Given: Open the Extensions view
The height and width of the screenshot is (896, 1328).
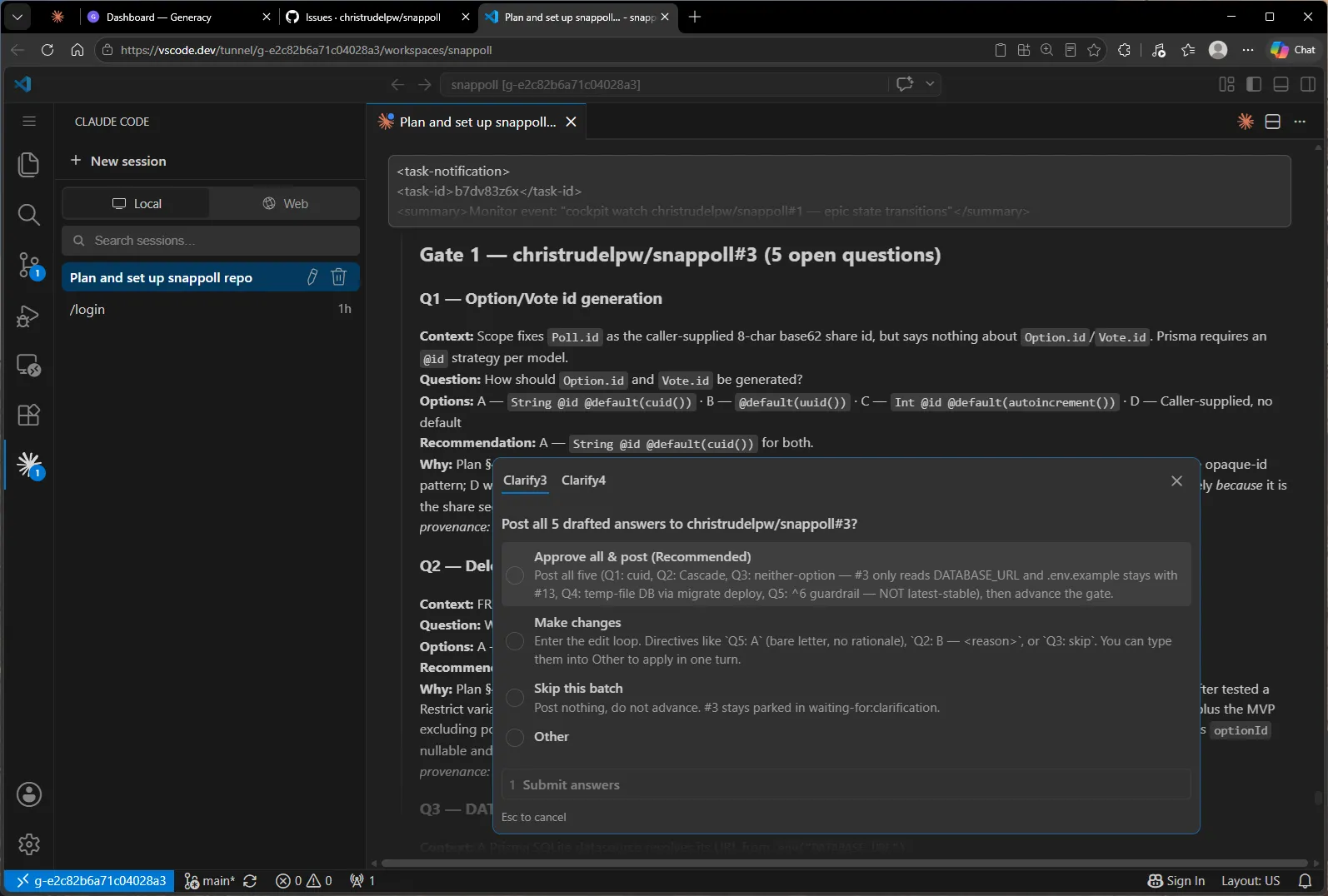Looking at the screenshot, I should (28, 415).
